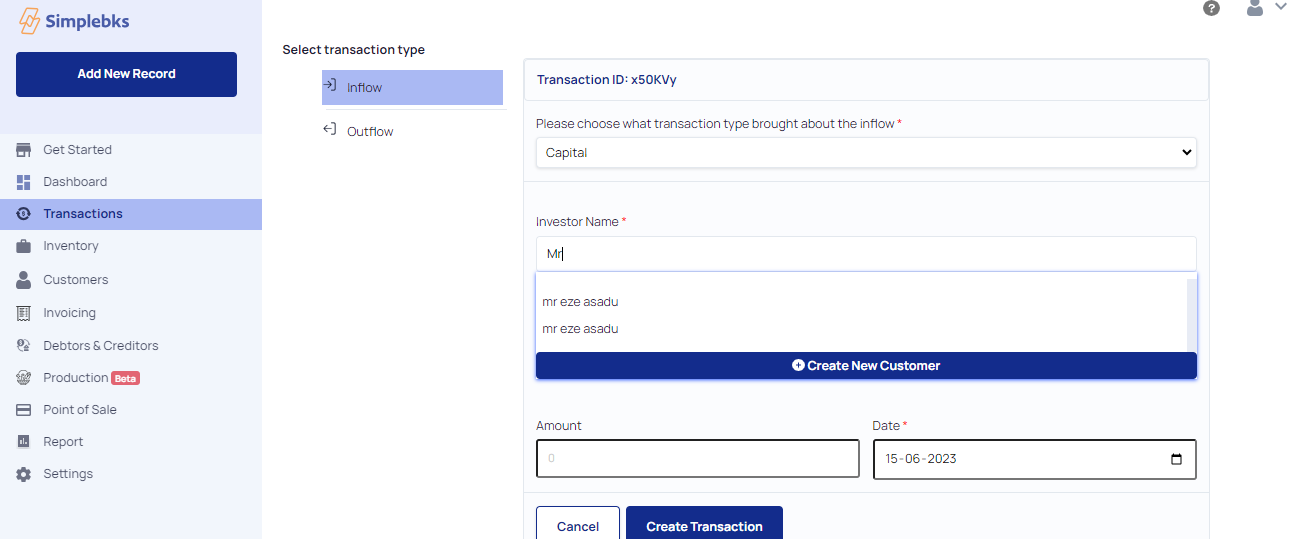
Task: Click the Add New Record button
Action: 126,74
